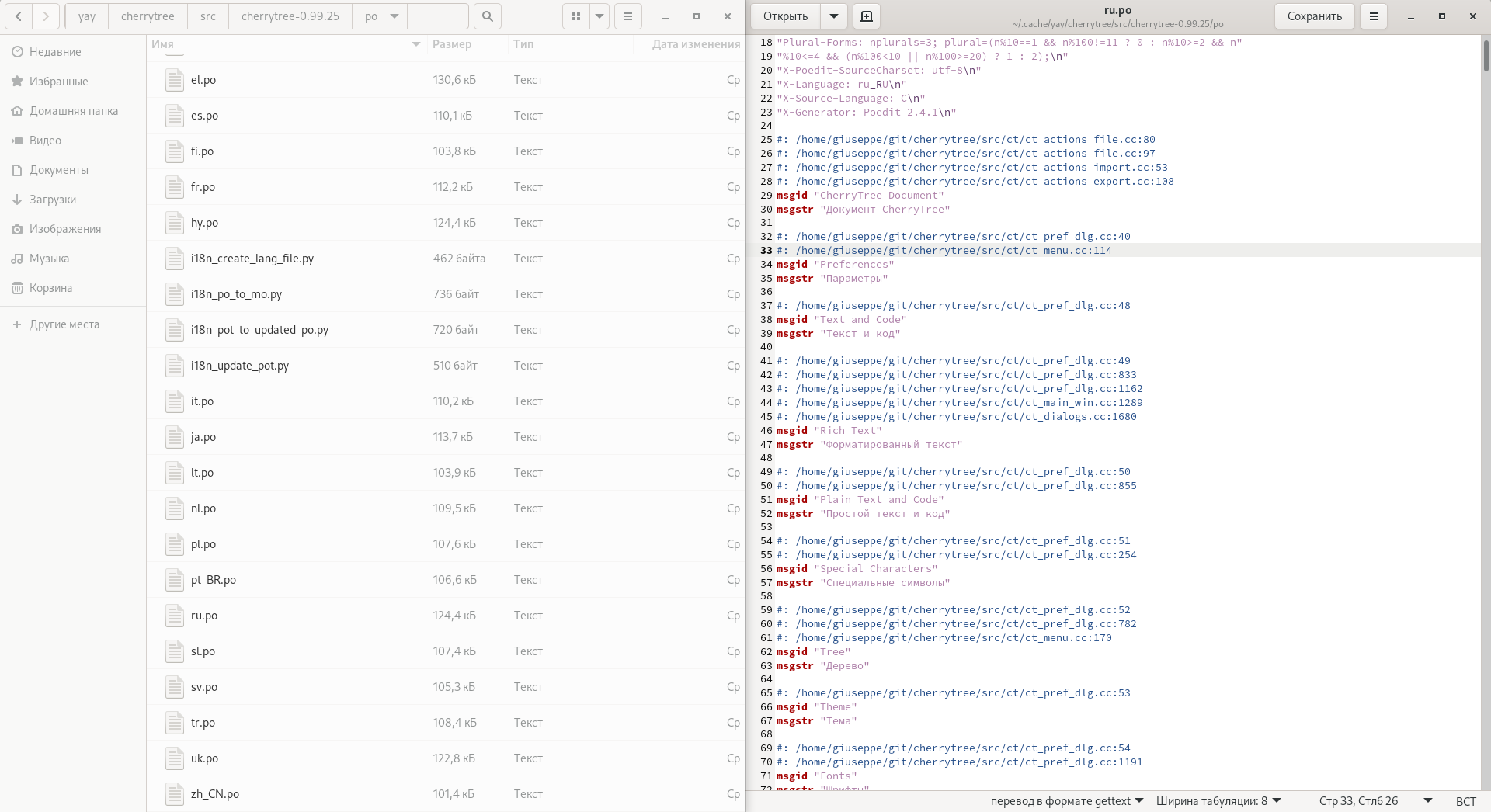Select the cherrytree breadcrumb entry

pos(147,16)
